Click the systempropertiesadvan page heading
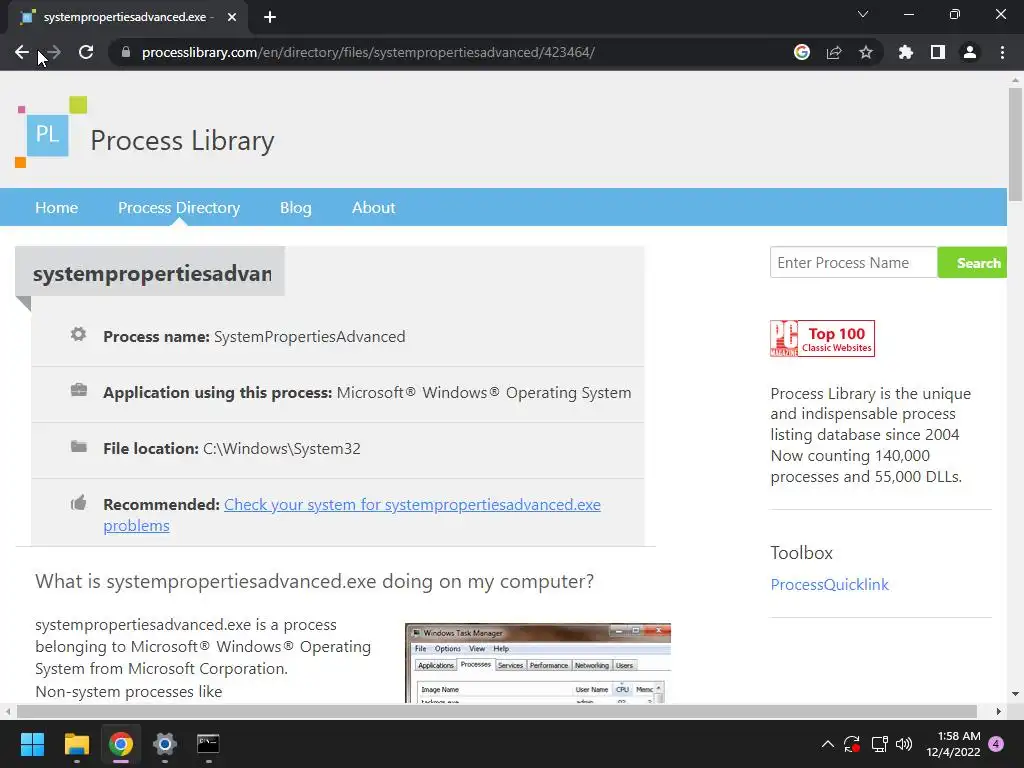Screen dimensions: 1024x768 tap(152, 273)
